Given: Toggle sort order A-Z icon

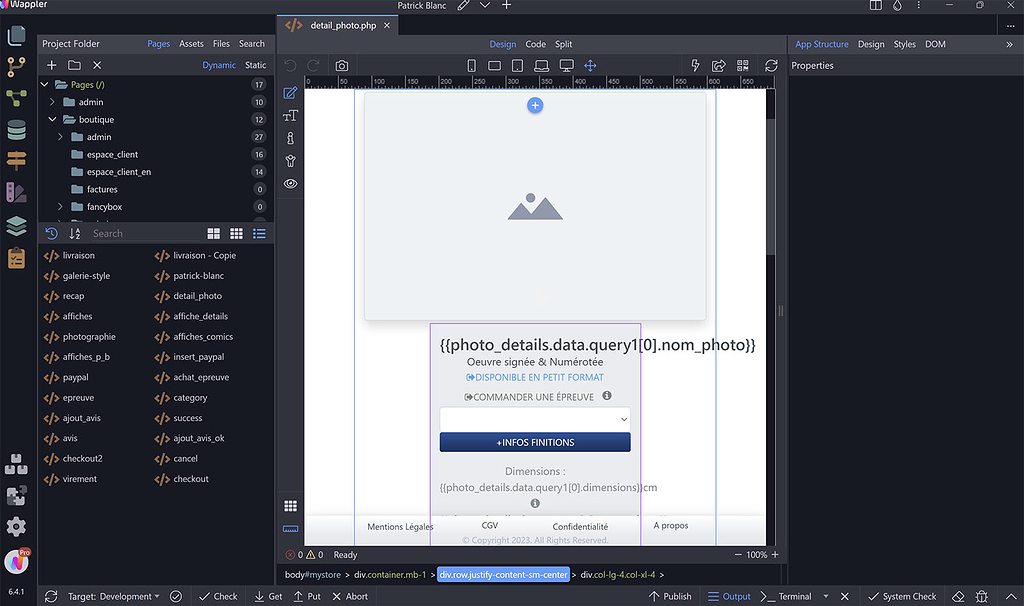Looking at the screenshot, I should [x=74, y=234].
